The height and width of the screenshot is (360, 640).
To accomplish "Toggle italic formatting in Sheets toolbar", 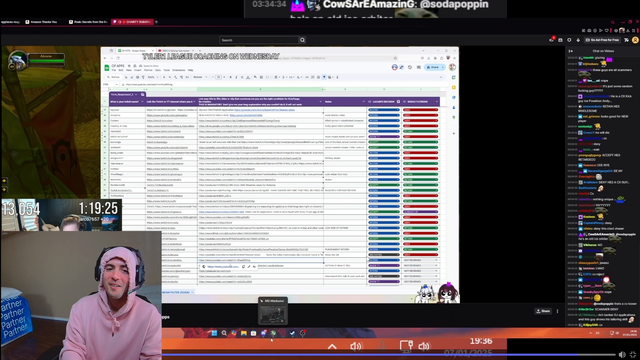I will pos(236,77).
